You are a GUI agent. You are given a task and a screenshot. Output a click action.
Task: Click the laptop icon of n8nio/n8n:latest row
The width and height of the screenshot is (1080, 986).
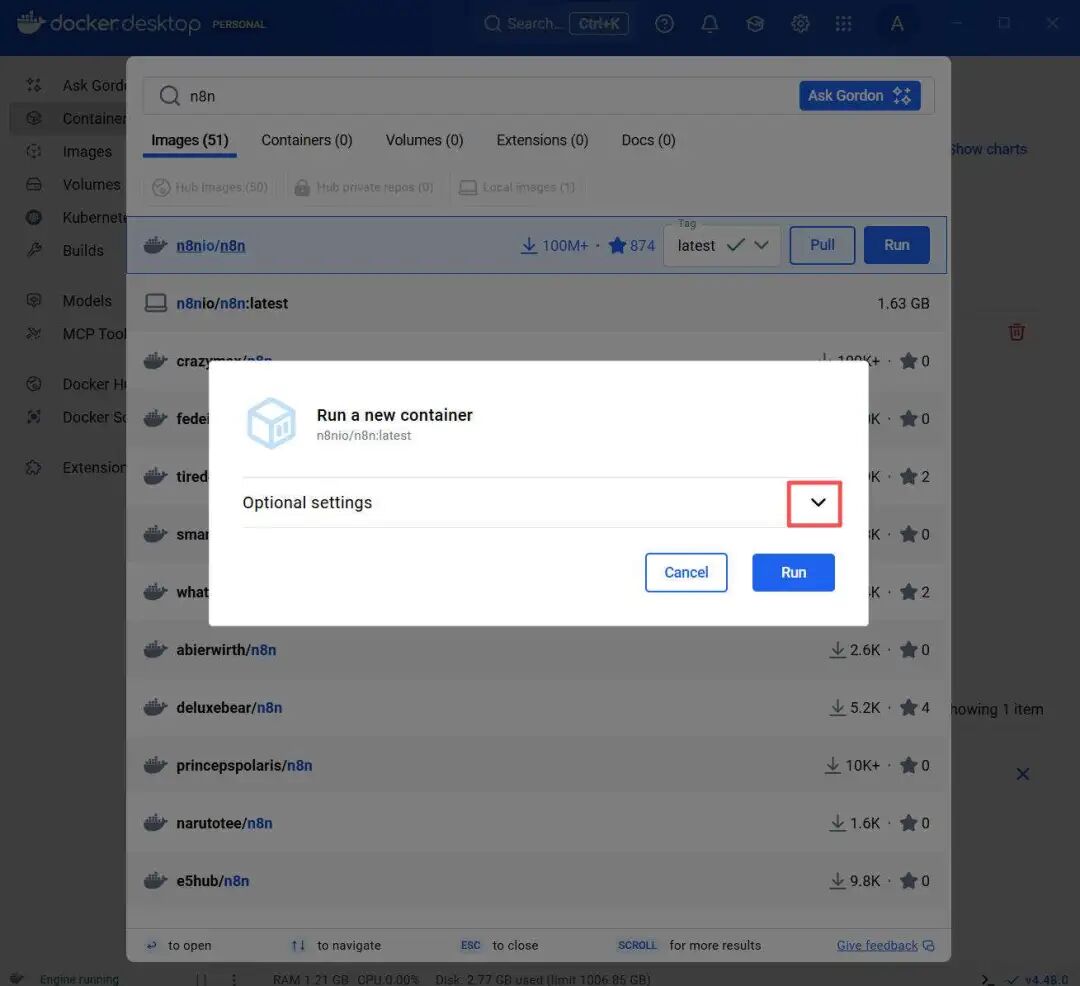pyautogui.click(x=156, y=303)
